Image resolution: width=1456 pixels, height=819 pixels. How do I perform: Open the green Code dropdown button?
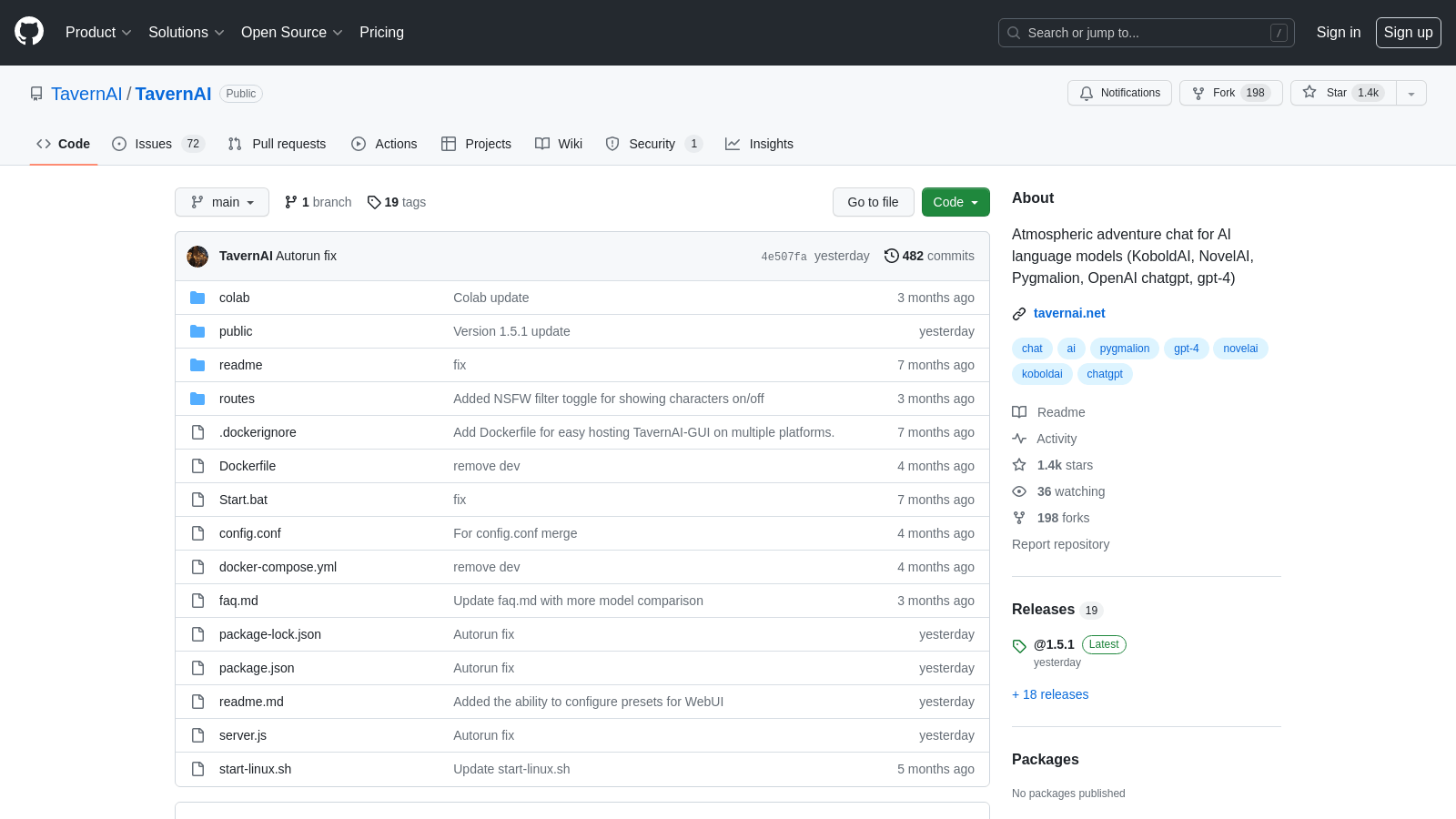pyautogui.click(x=955, y=202)
